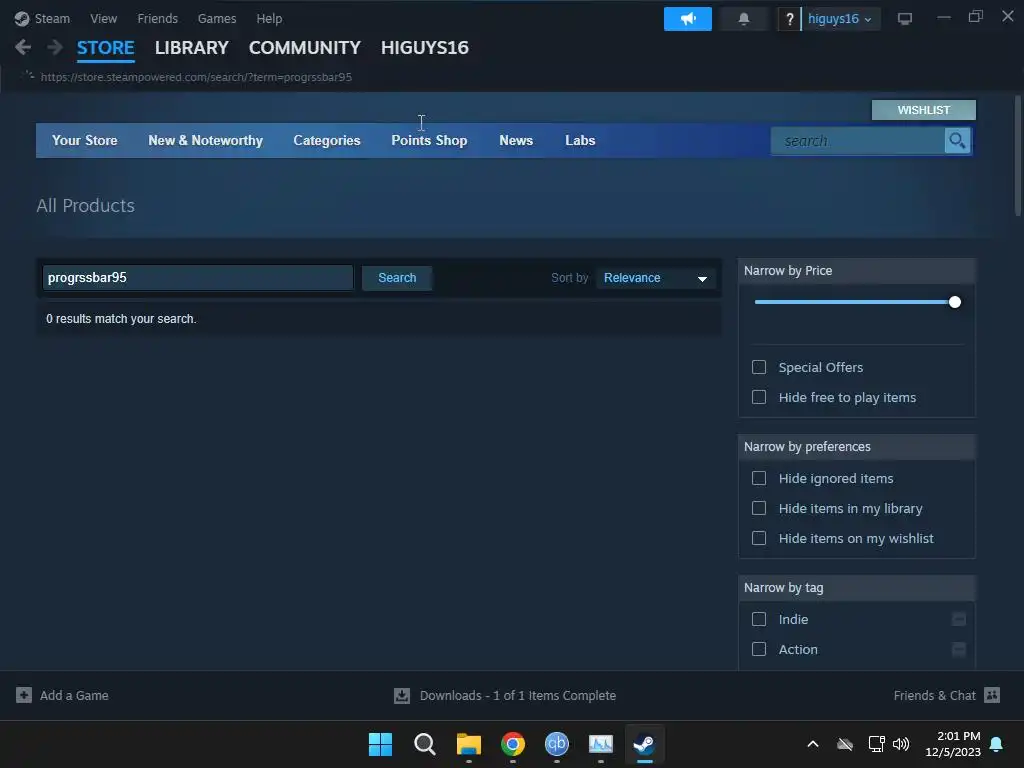Image resolution: width=1024 pixels, height=768 pixels.
Task: Go back with the left arrow
Action: [x=23, y=47]
